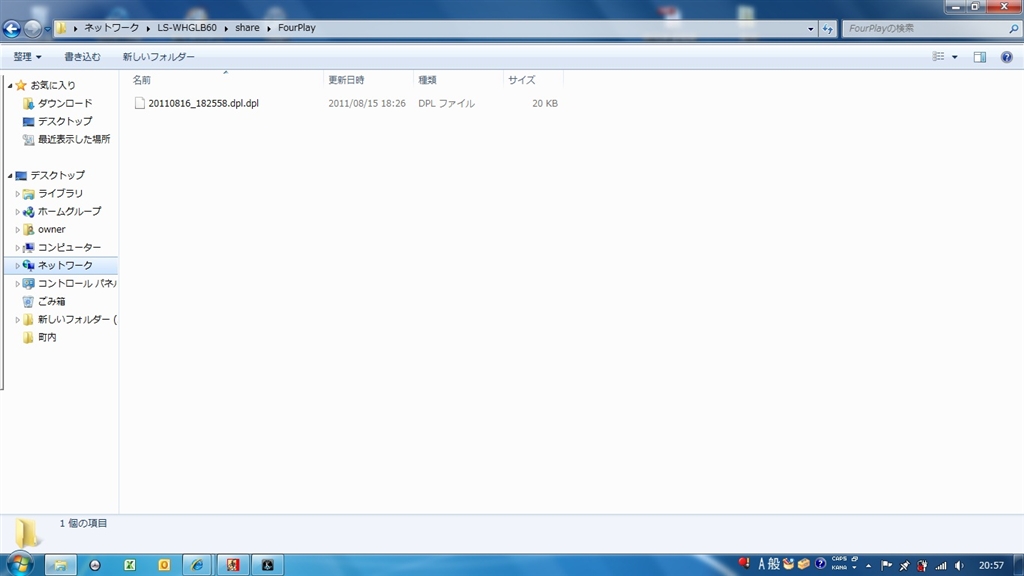Open the 整理 menu

click(27, 57)
